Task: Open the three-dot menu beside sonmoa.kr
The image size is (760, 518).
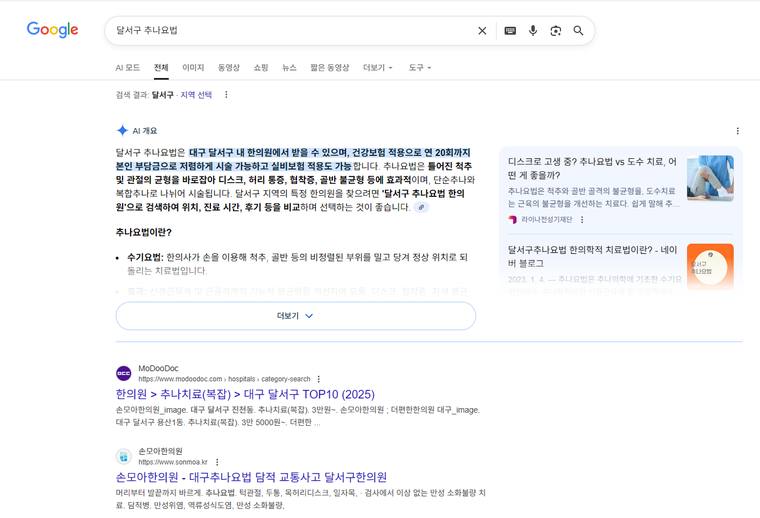Action: pyautogui.click(x=217, y=462)
